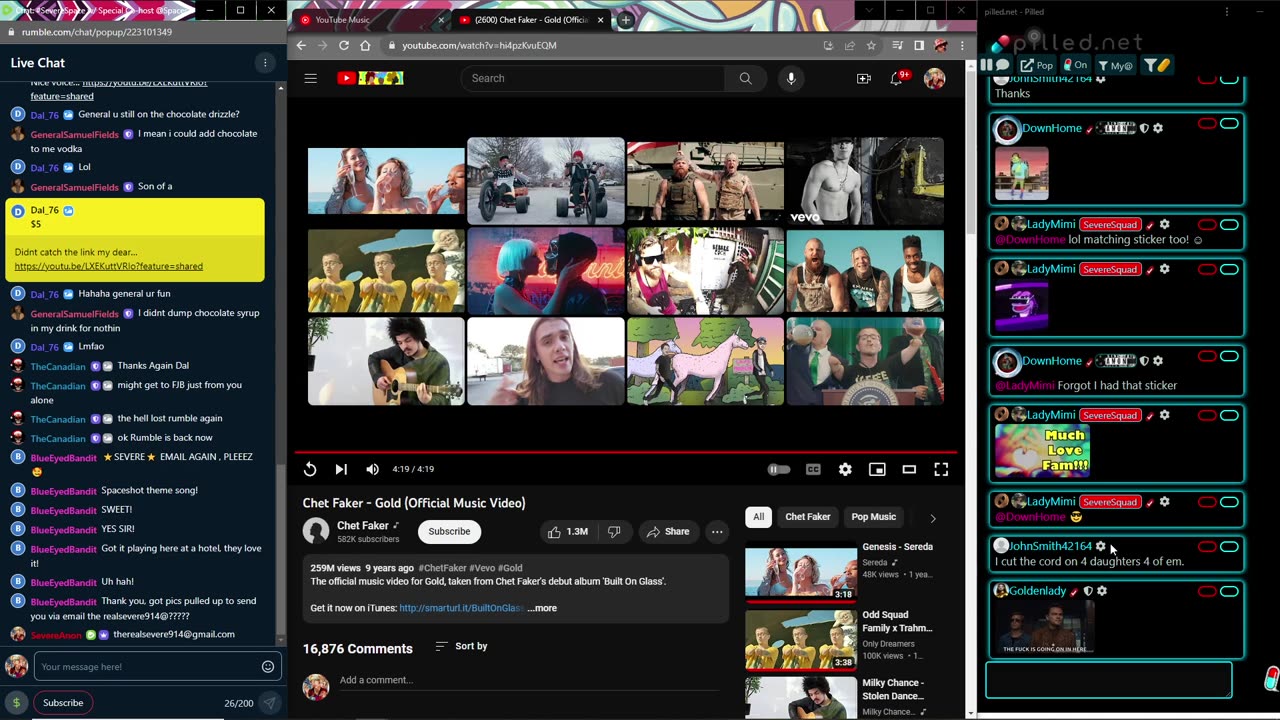Toggle the Pilled On switch

click(1076, 65)
